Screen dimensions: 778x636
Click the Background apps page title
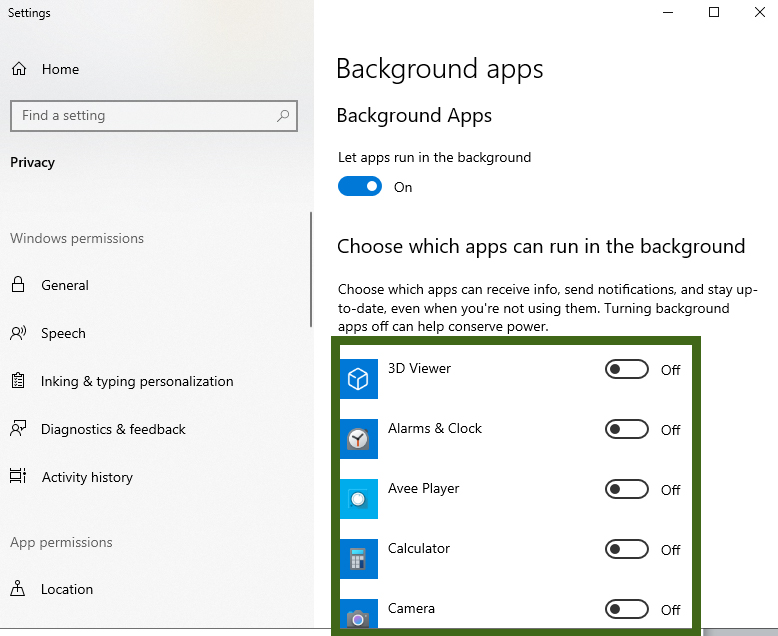[440, 69]
